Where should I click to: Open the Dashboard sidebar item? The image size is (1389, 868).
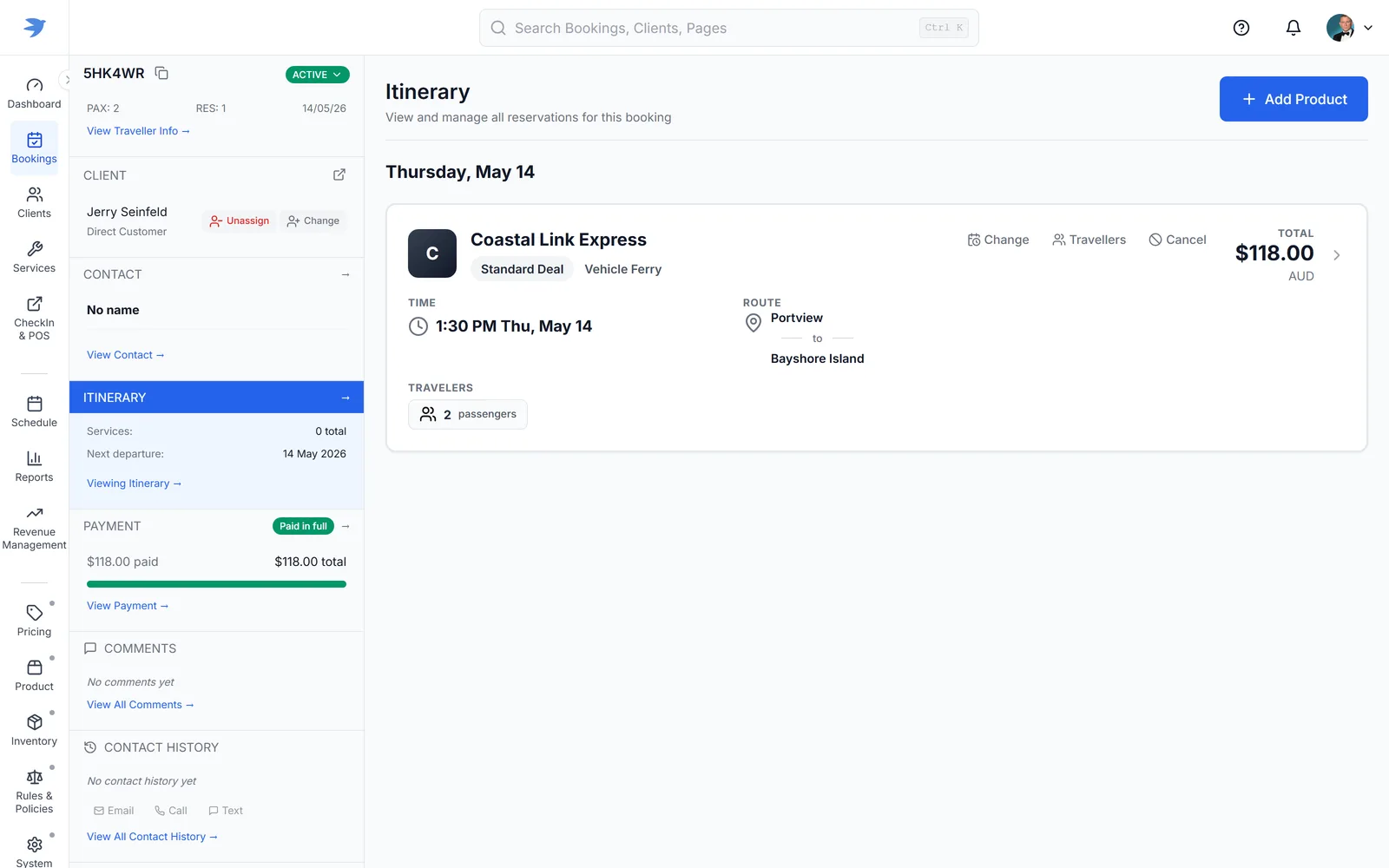(x=34, y=94)
